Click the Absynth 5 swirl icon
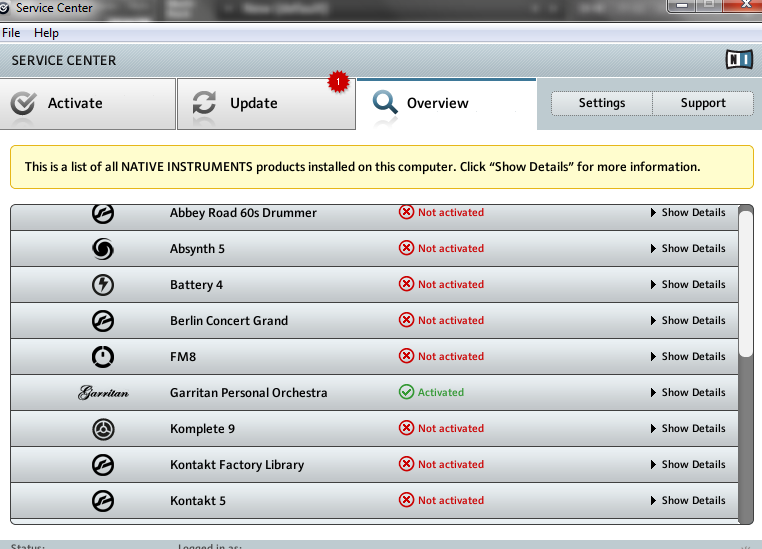The height and width of the screenshot is (549, 762). (103, 249)
